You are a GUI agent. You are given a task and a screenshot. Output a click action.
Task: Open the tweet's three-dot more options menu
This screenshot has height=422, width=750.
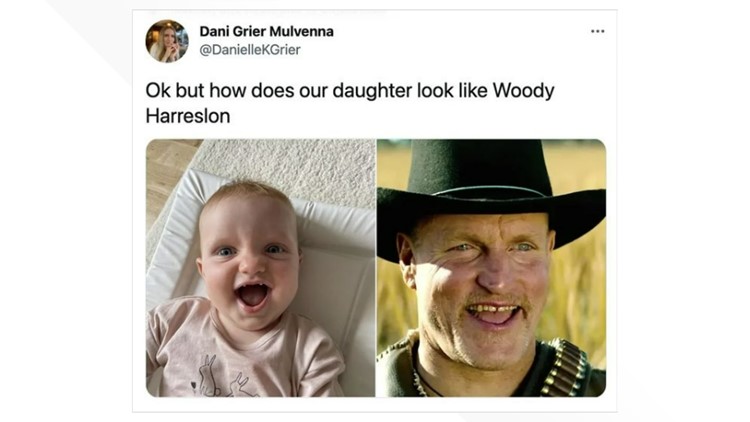pos(597,31)
